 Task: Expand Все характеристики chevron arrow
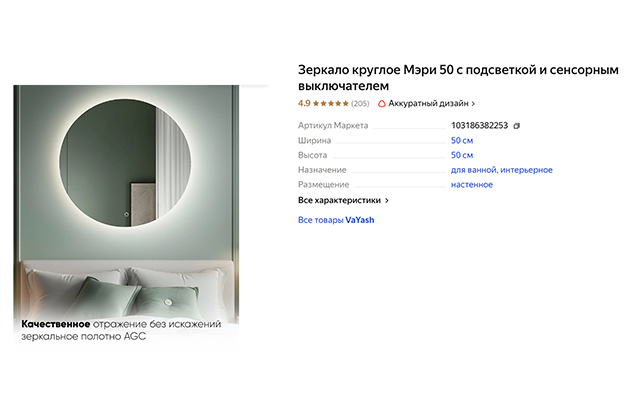pyautogui.click(x=387, y=200)
